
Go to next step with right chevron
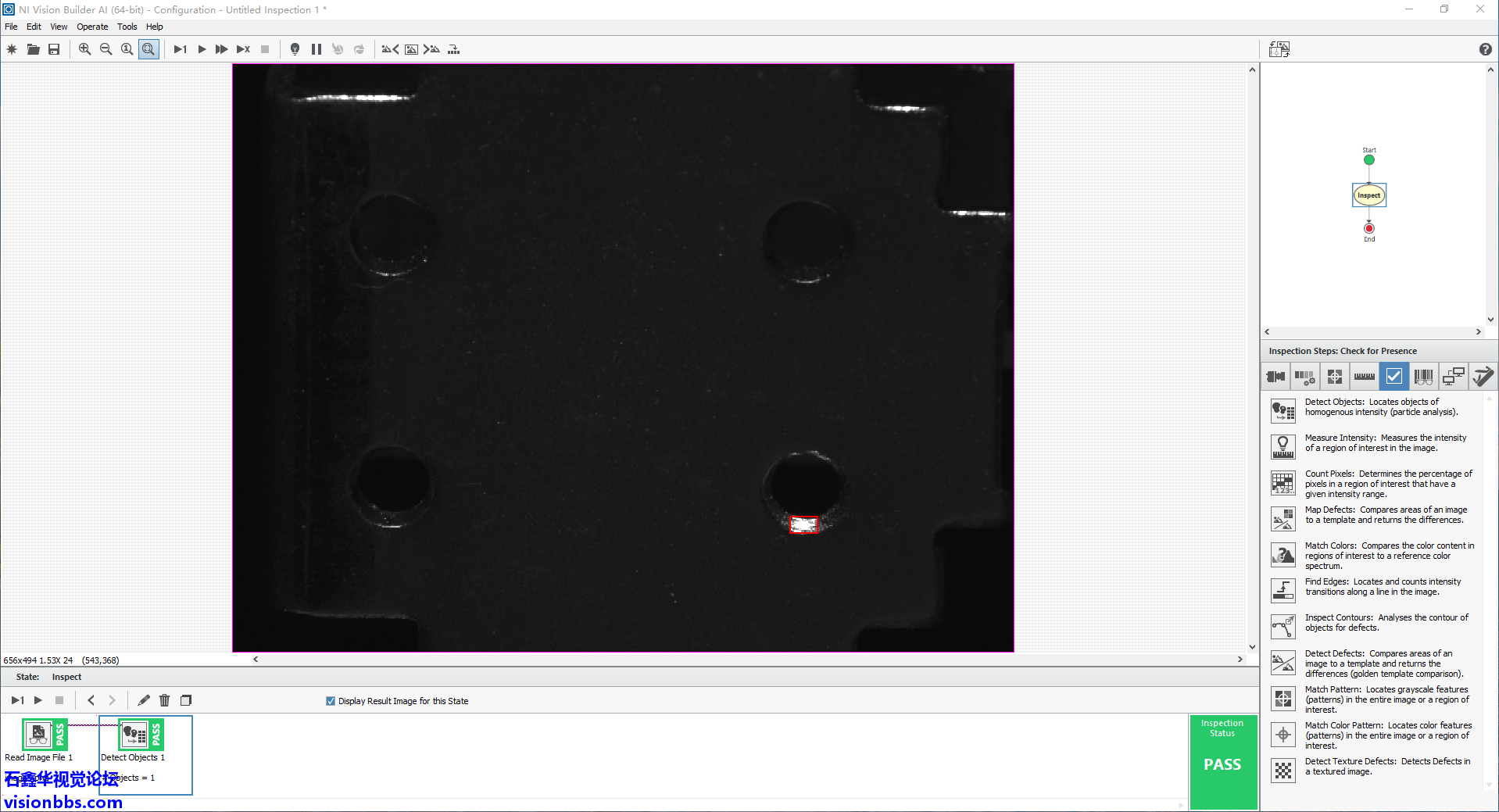click(112, 700)
